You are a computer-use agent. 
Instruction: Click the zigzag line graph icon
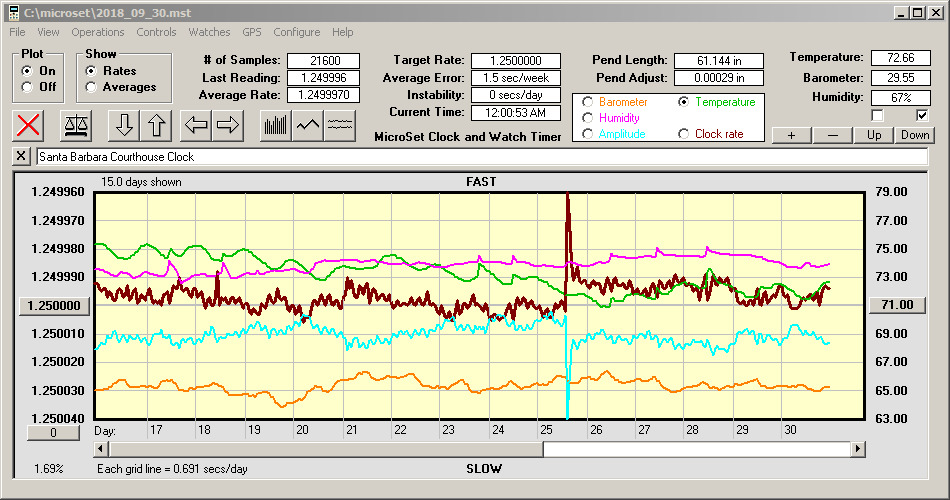308,125
